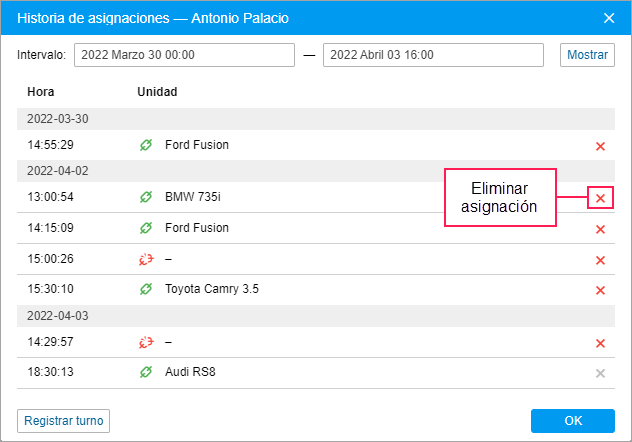Viewport: 632px width, 442px height.
Task: Click the green link icon beside Toyota Camry
Action: (146, 288)
